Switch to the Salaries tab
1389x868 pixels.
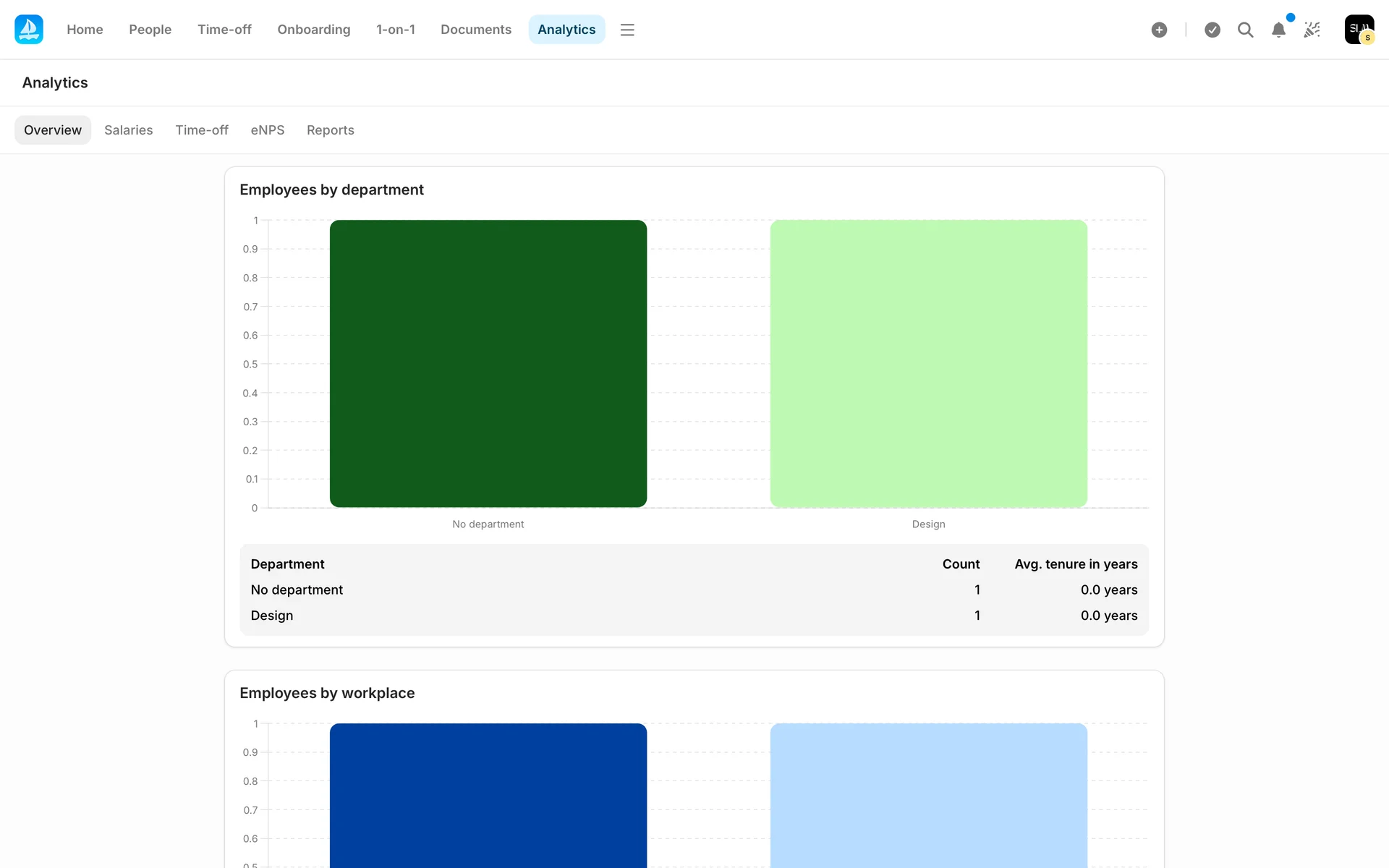tap(128, 130)
